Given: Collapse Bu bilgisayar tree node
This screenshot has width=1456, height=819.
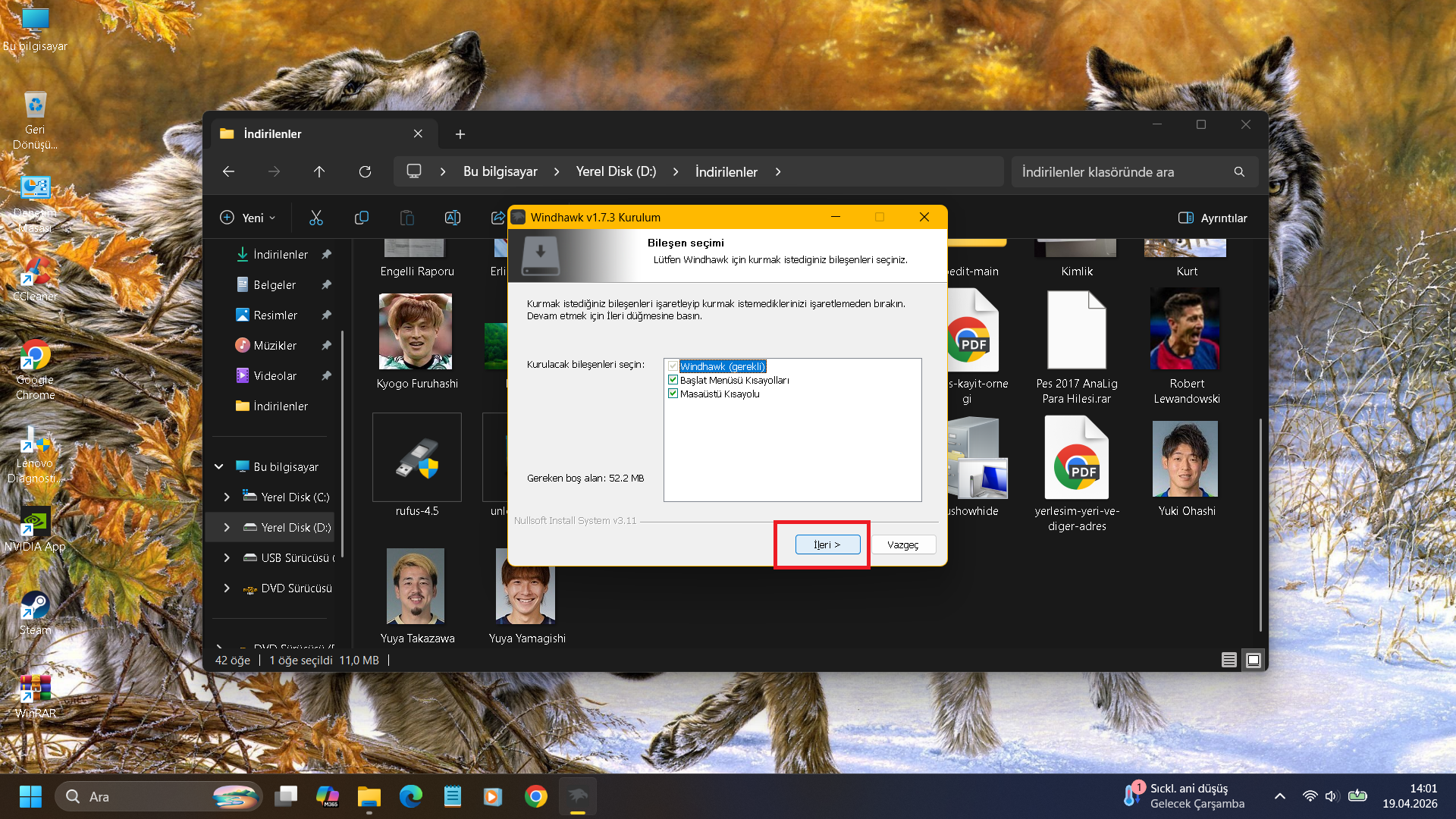Looking at the screenshot, I should click(x=219, y=467).
